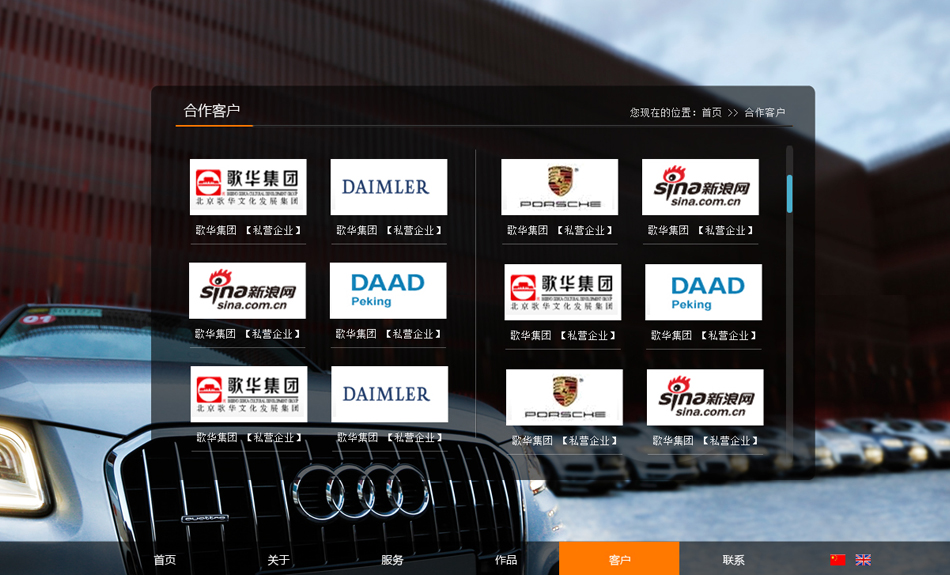Open top-left 歌华集团 logo in left panel
Viewport: 950px width, 575px height.
(248, 187)
